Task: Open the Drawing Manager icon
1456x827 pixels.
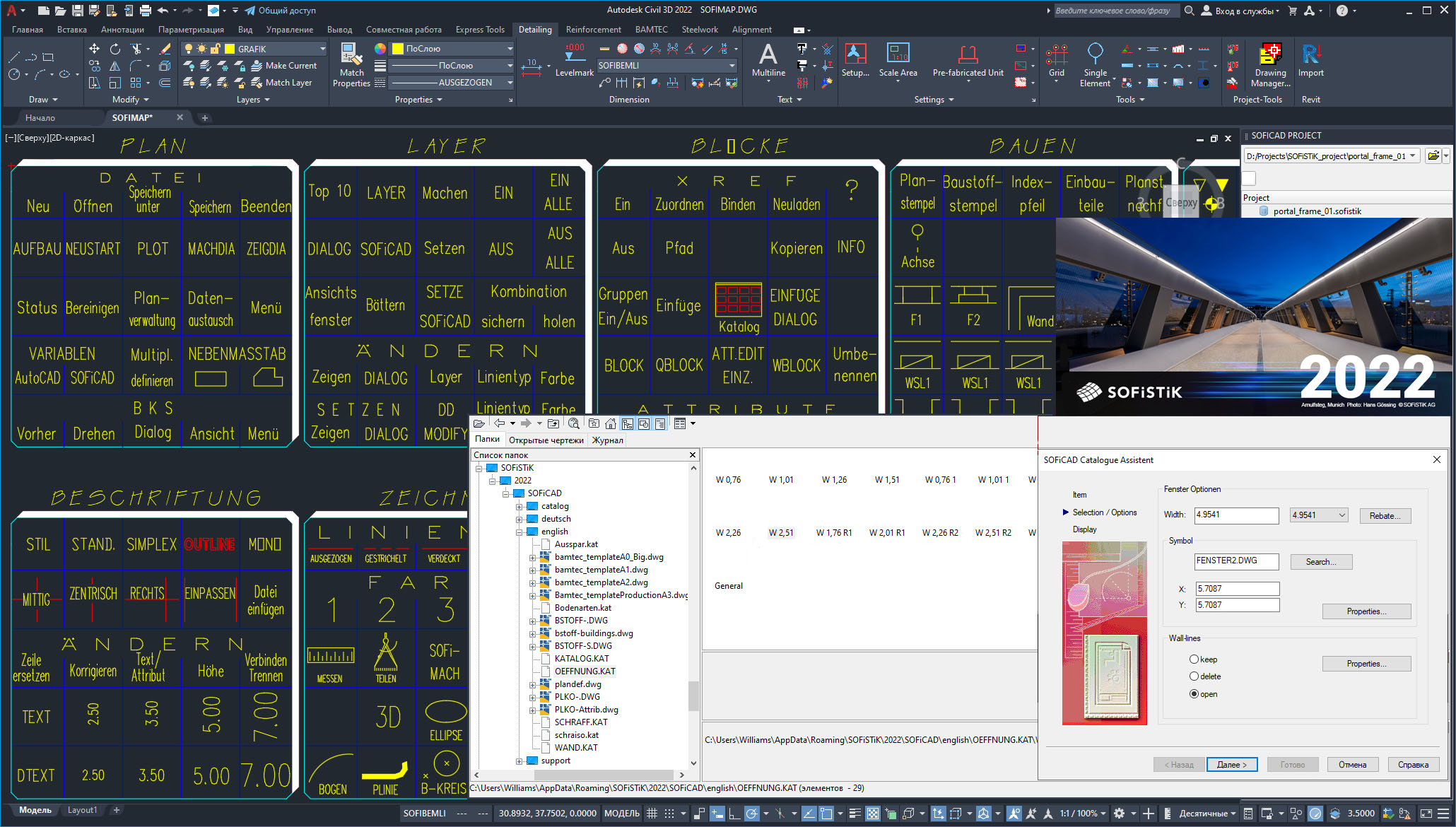Action: pos(1270,54)
